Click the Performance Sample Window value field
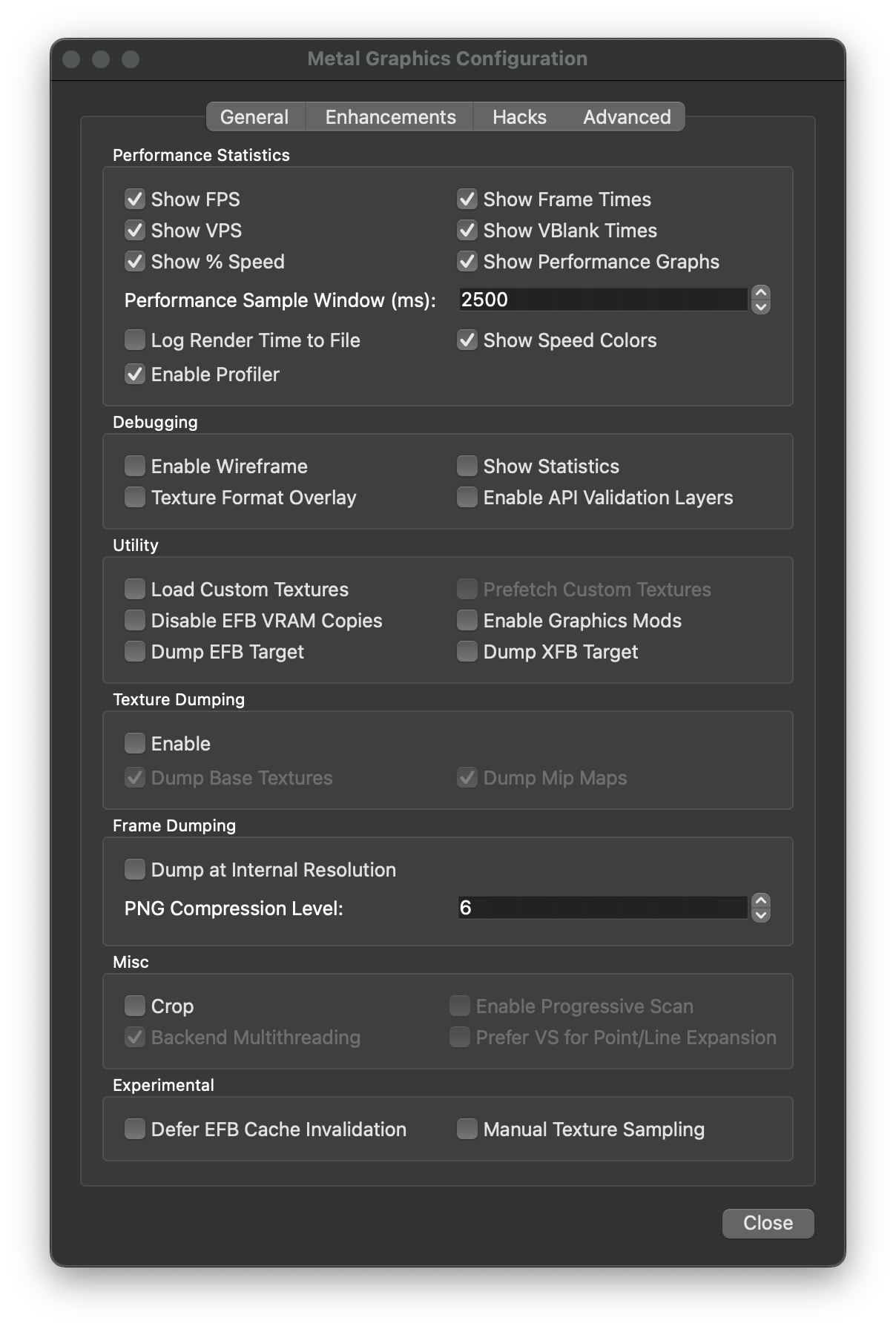Screen dimensions: 896x1329 pos(602,300)
